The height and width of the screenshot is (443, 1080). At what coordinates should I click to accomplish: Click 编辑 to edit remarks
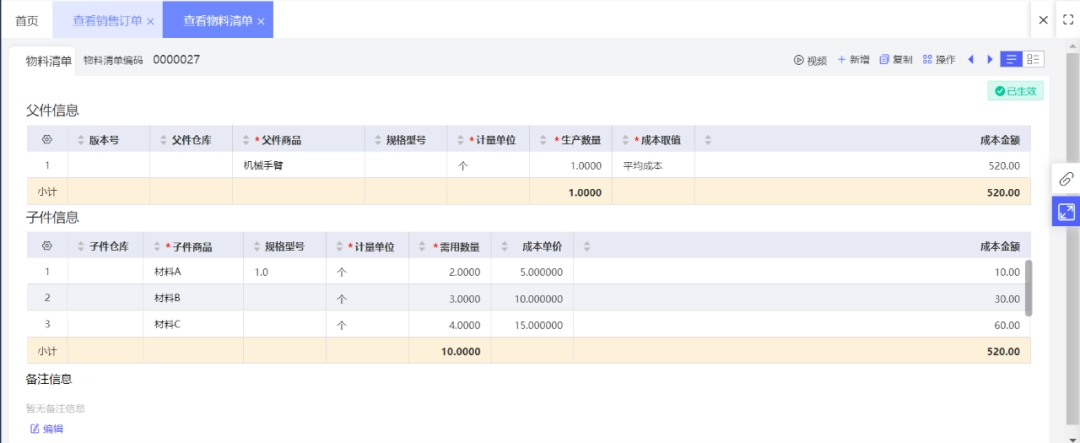click(47, 429)
